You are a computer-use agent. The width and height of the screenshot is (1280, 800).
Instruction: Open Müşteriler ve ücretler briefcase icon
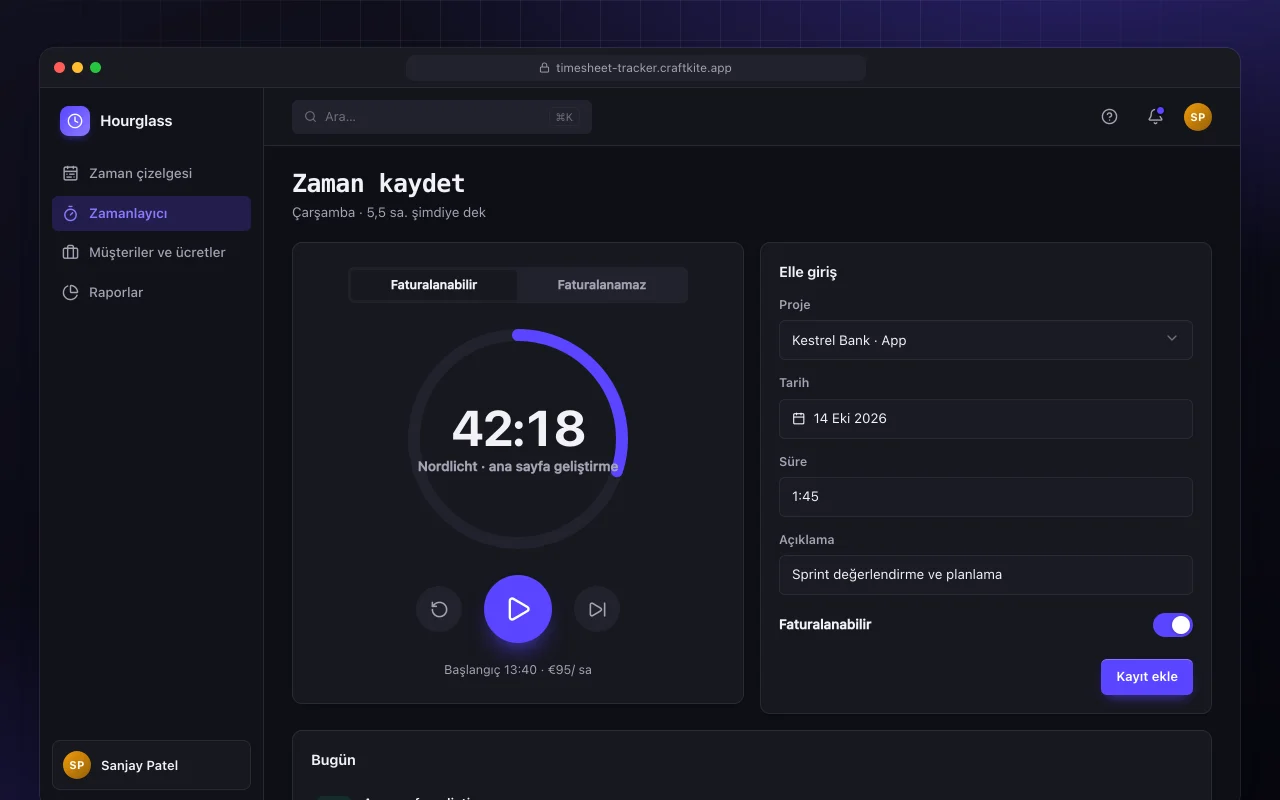[x=70, y=252]
